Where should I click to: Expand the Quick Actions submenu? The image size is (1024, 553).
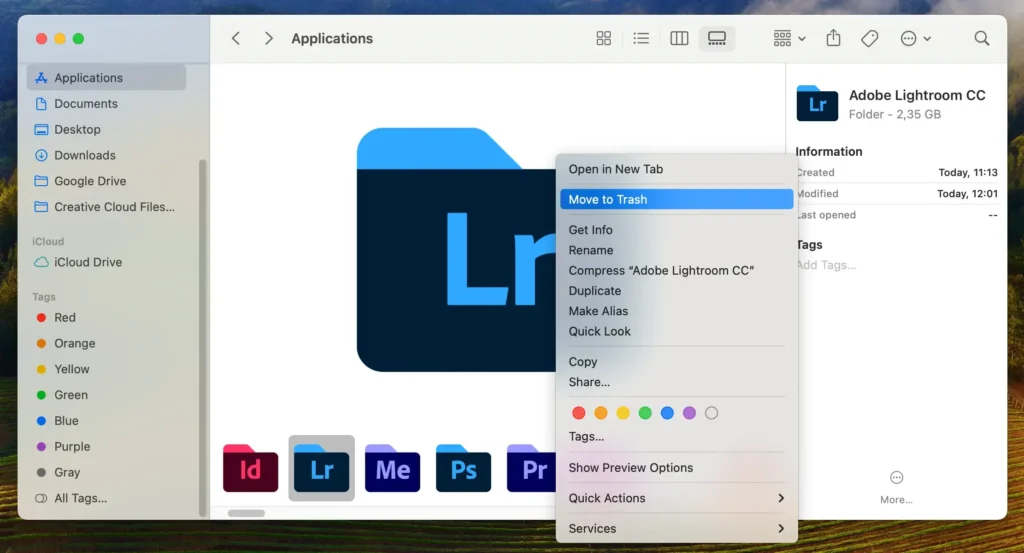[x=676, y=498]
